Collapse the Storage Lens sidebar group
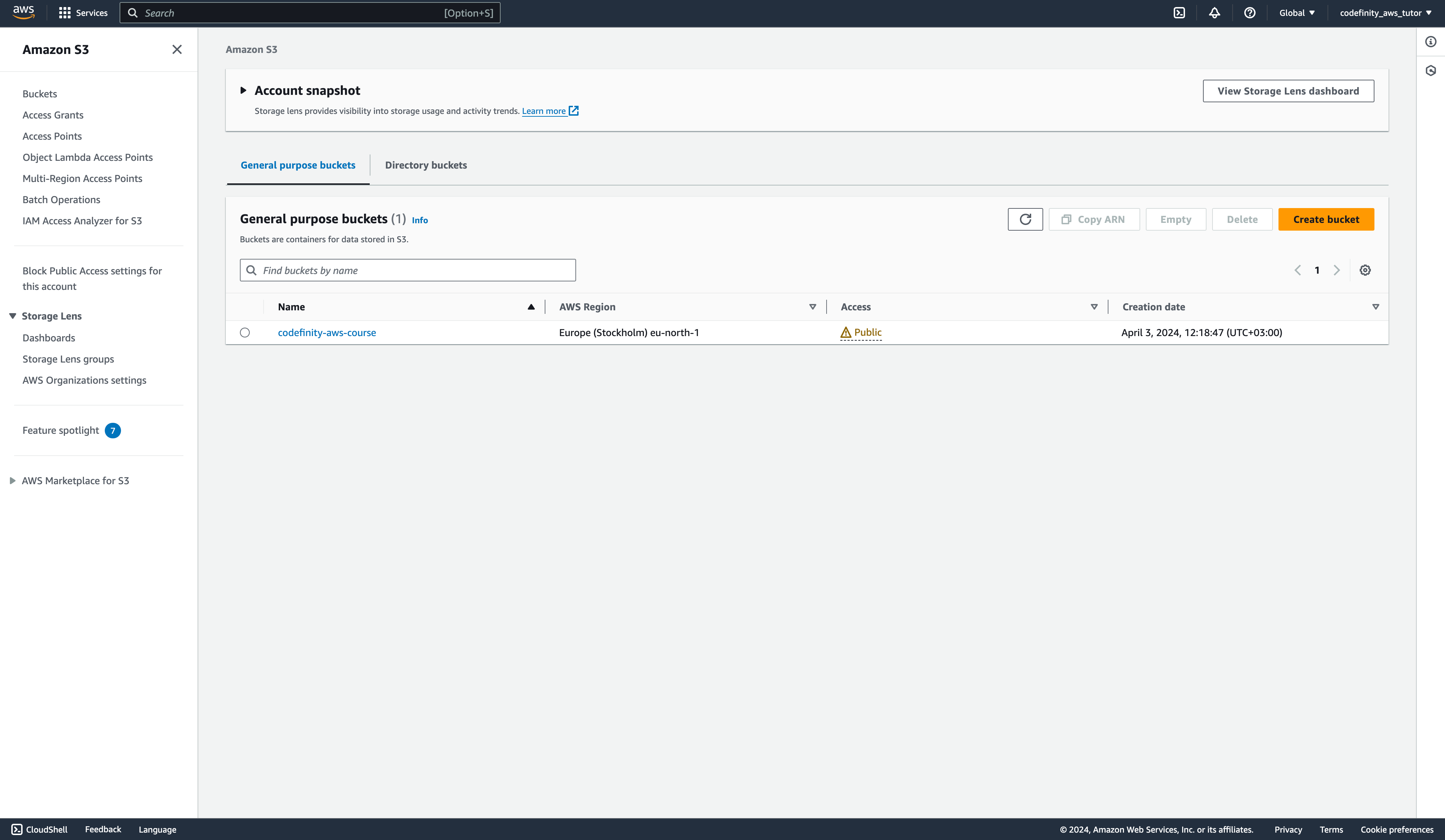The width and height of the screenshot is (1445, 840). (13, 316)
